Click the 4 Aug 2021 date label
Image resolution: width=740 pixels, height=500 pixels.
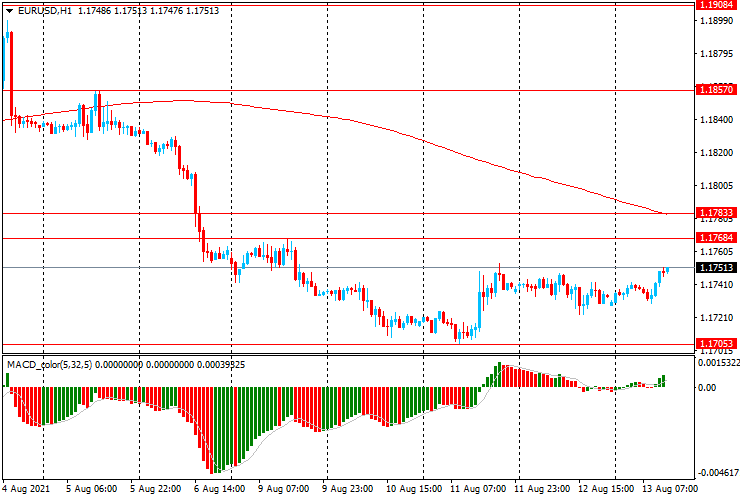26,488
